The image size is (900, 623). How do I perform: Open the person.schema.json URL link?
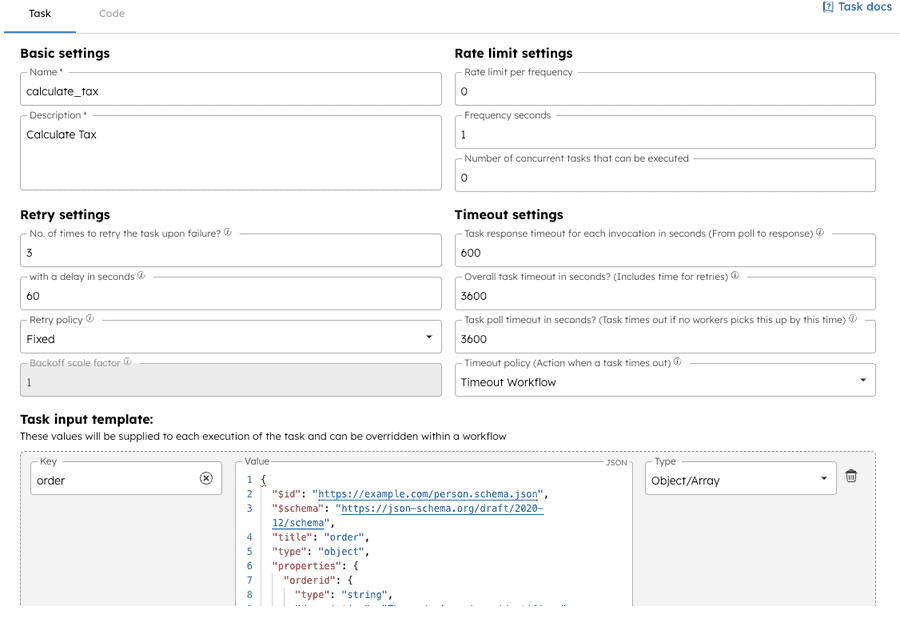click(428, 494)
